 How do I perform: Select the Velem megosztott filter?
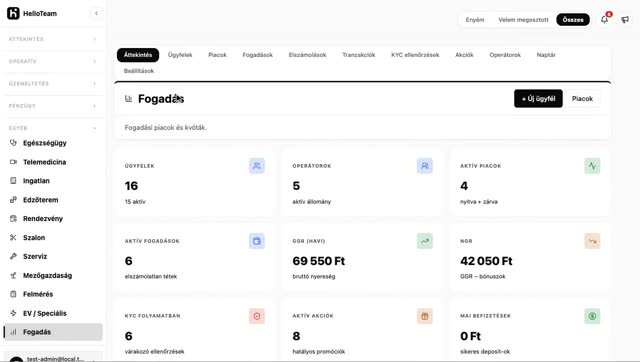523,20
